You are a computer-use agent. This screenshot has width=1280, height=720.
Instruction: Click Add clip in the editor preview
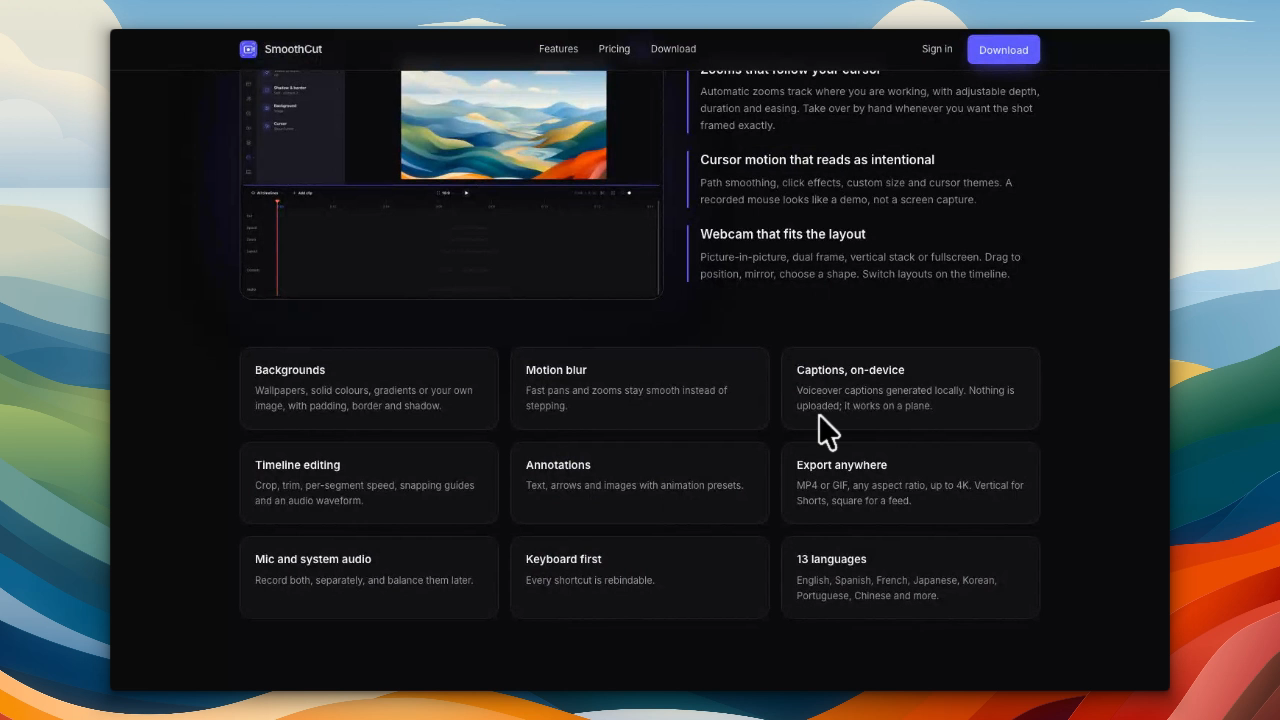click(302, 193)
